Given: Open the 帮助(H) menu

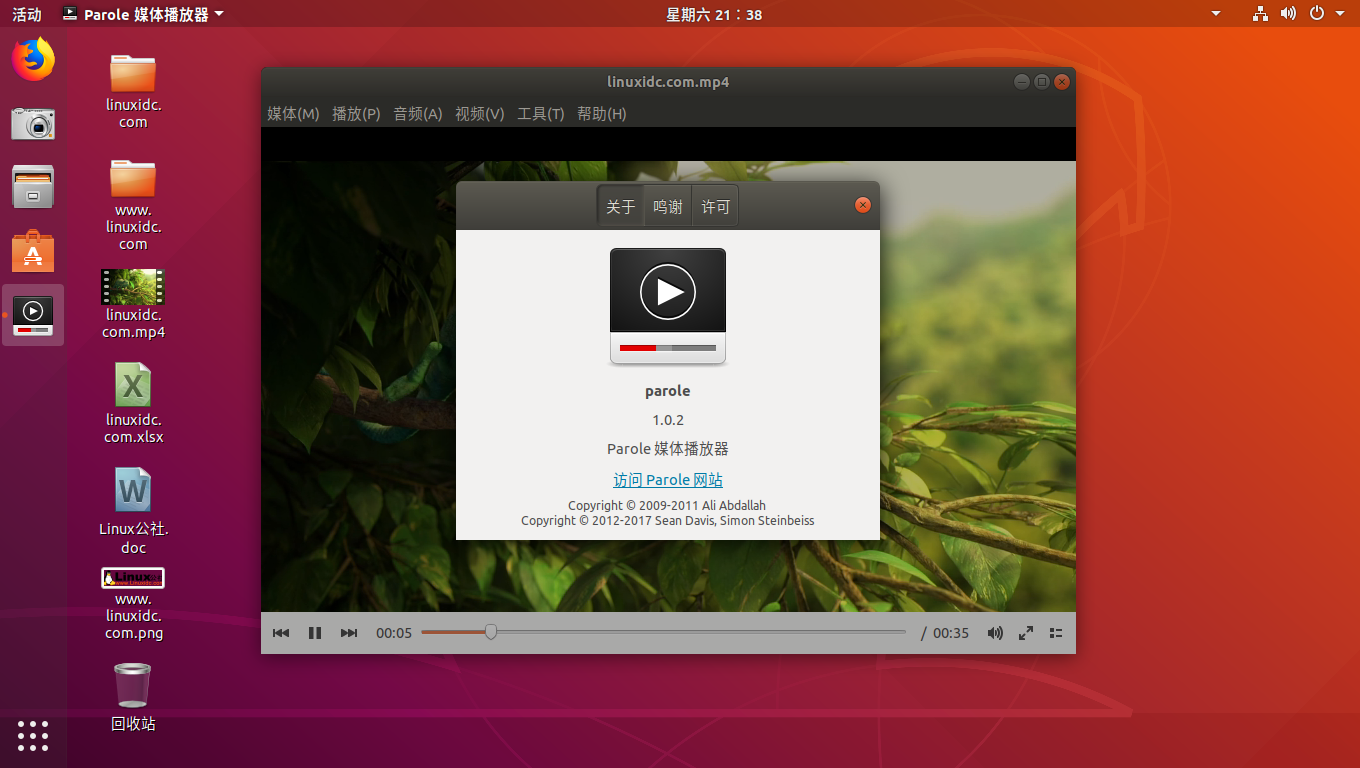Looking at the screenshot, I should pos(602,114).
